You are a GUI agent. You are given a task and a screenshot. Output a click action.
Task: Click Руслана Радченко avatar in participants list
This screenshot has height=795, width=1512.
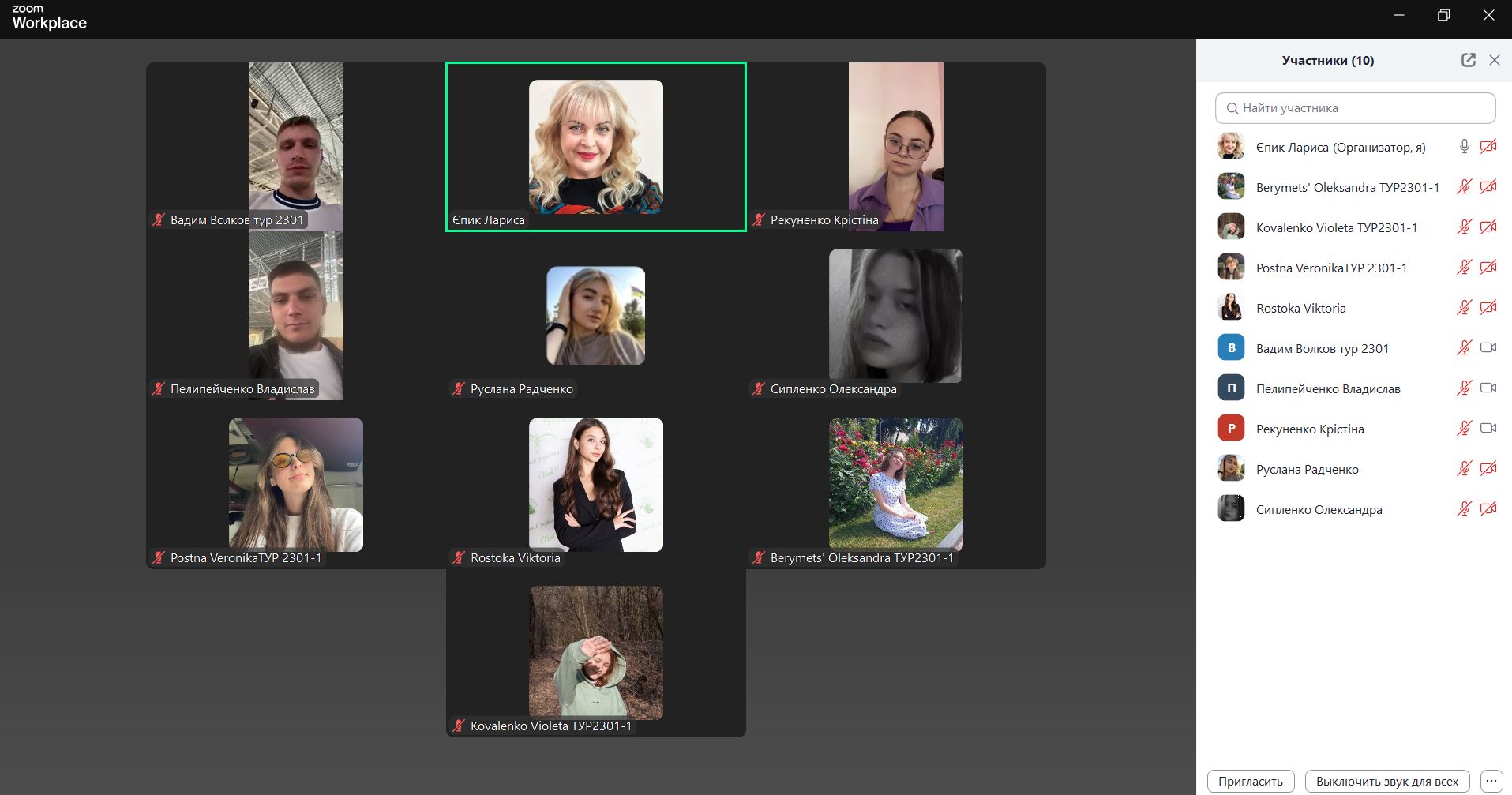tap(1231, 468)
